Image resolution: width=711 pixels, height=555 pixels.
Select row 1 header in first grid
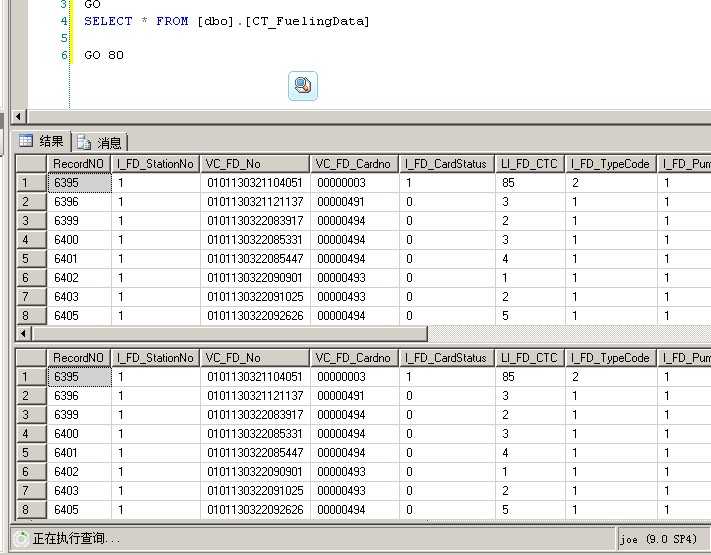pyautogui.click(x=31, y=183)
